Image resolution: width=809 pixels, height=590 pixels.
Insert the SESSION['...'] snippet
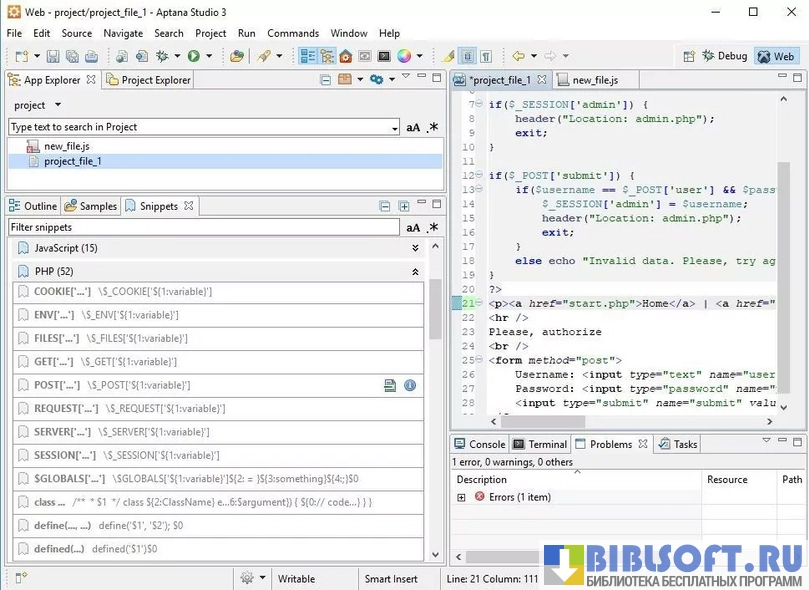[x=60, y=455]
